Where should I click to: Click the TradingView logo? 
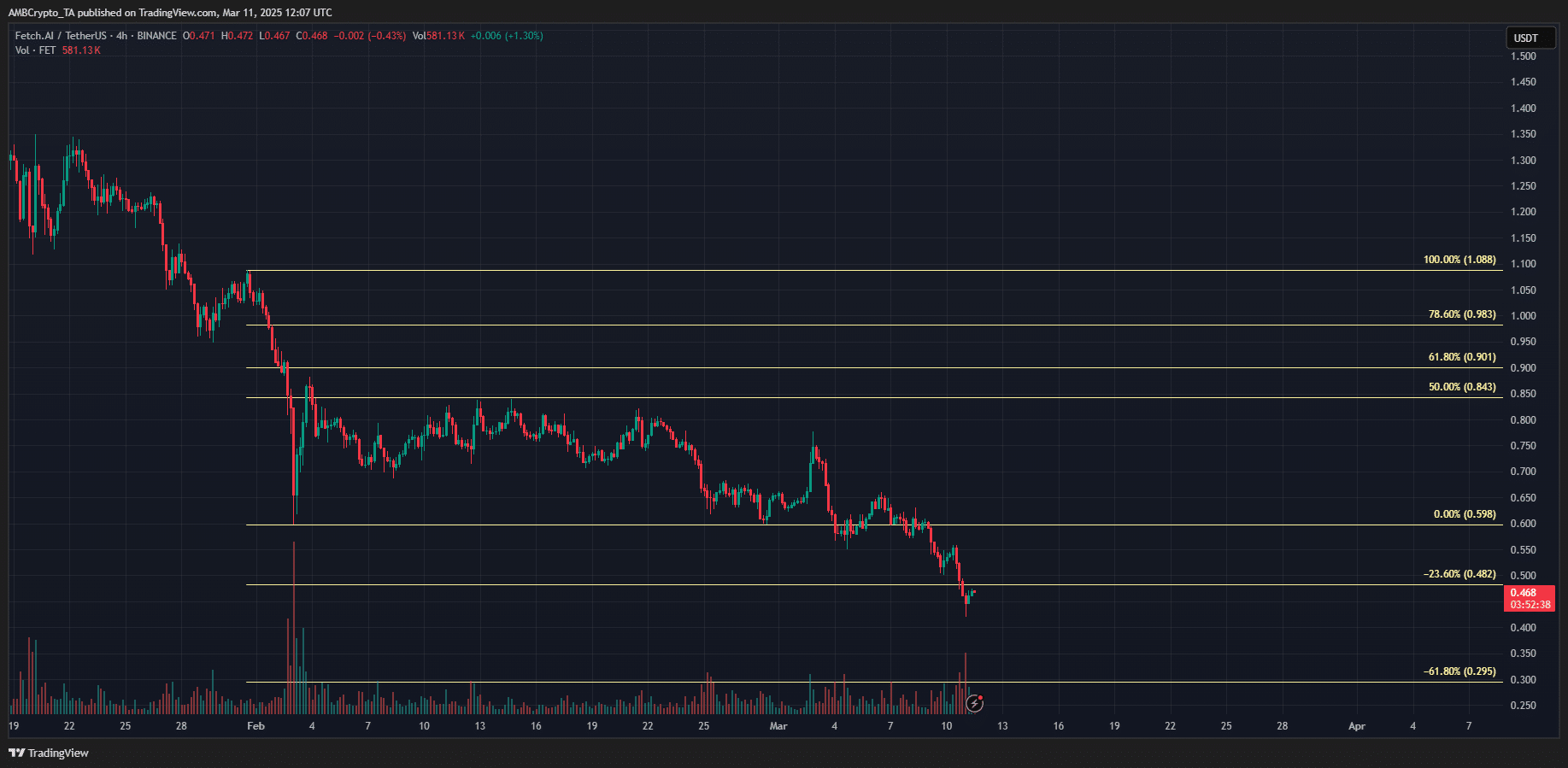(49, 753)
